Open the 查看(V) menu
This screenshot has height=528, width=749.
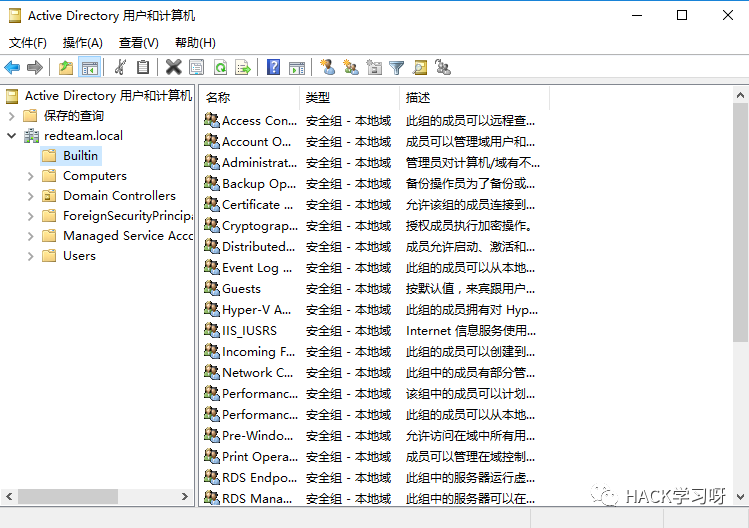click(x=139, y=43)
